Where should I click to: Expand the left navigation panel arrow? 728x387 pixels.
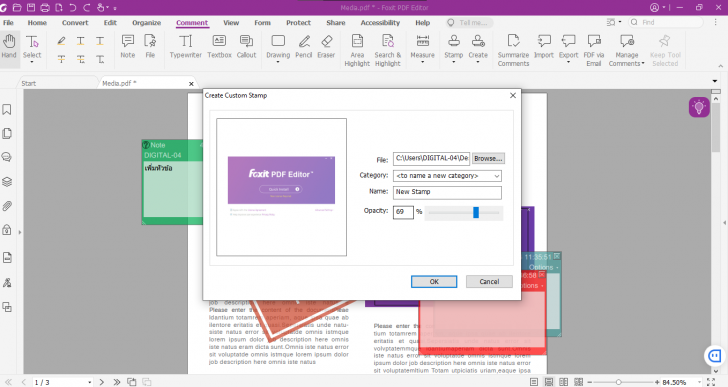[x=20, y=232]
